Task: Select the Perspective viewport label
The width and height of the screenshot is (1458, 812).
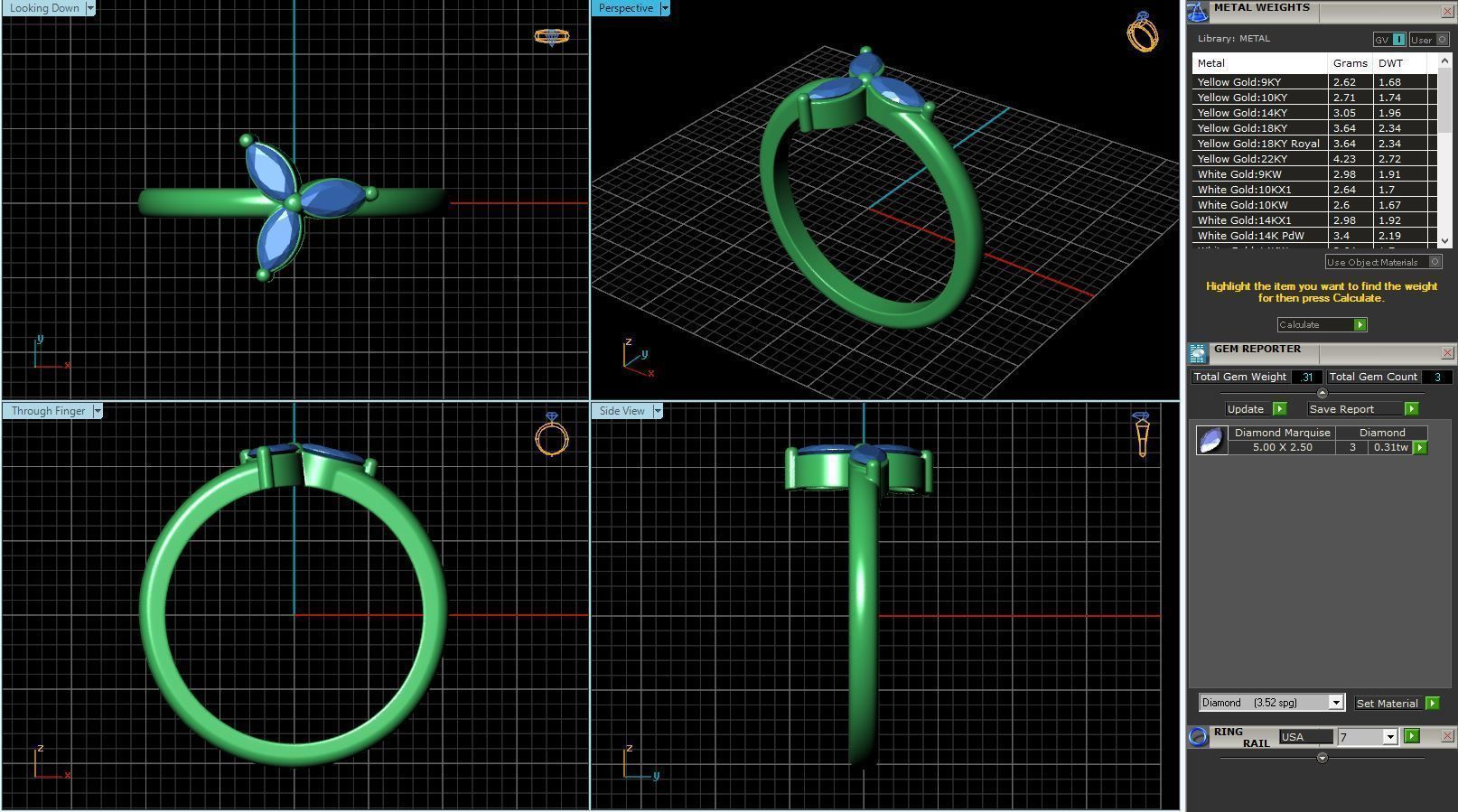Action: click(x=625, y=8)
